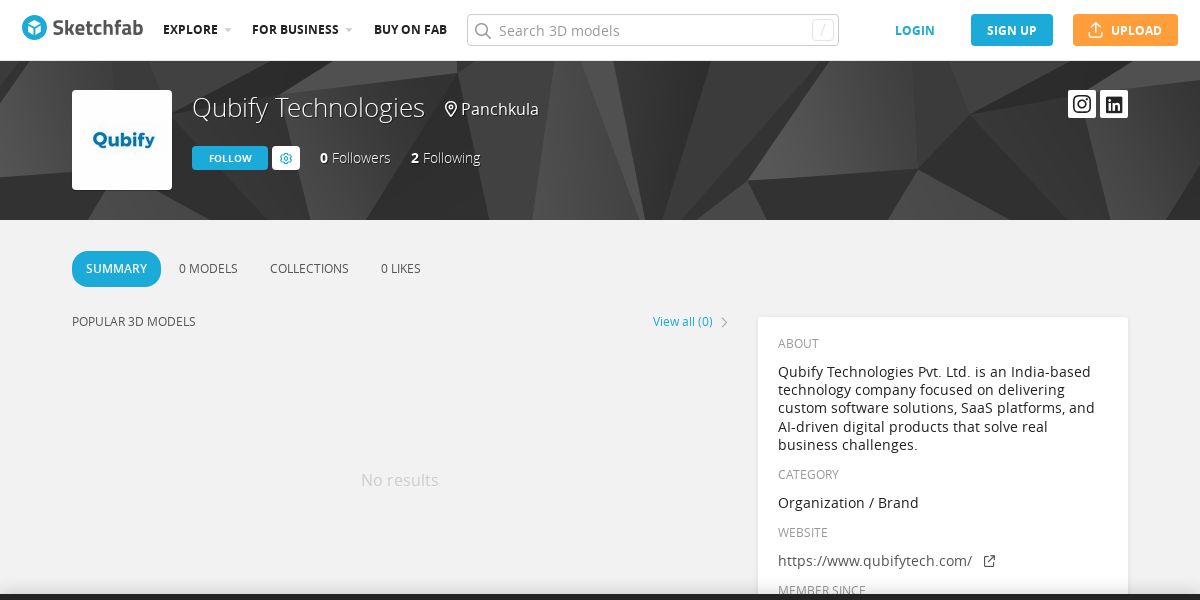Viewport: 1200px width, 600px height.
Task: Focus the Search 3D models field
Action: 653,30
